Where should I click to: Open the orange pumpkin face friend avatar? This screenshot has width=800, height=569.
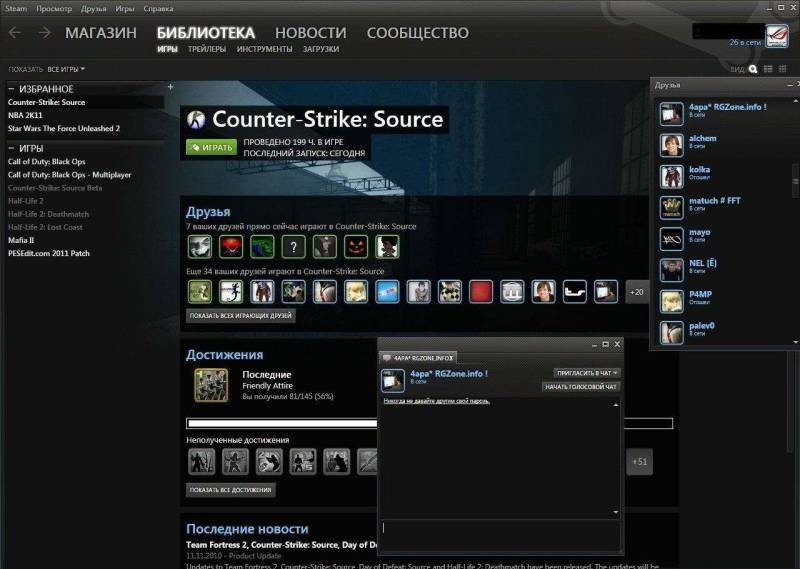[356, 247]
